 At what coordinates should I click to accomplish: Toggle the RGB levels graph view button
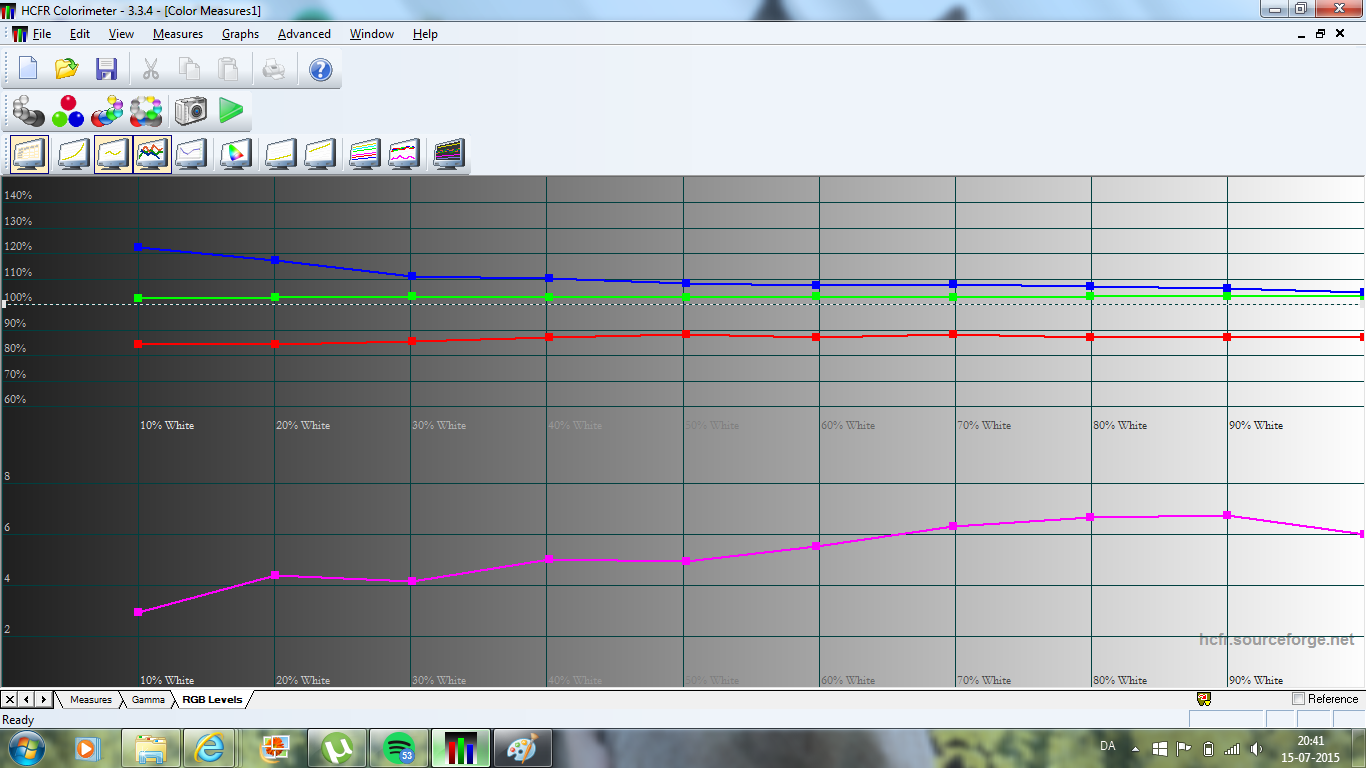(152, 154)
